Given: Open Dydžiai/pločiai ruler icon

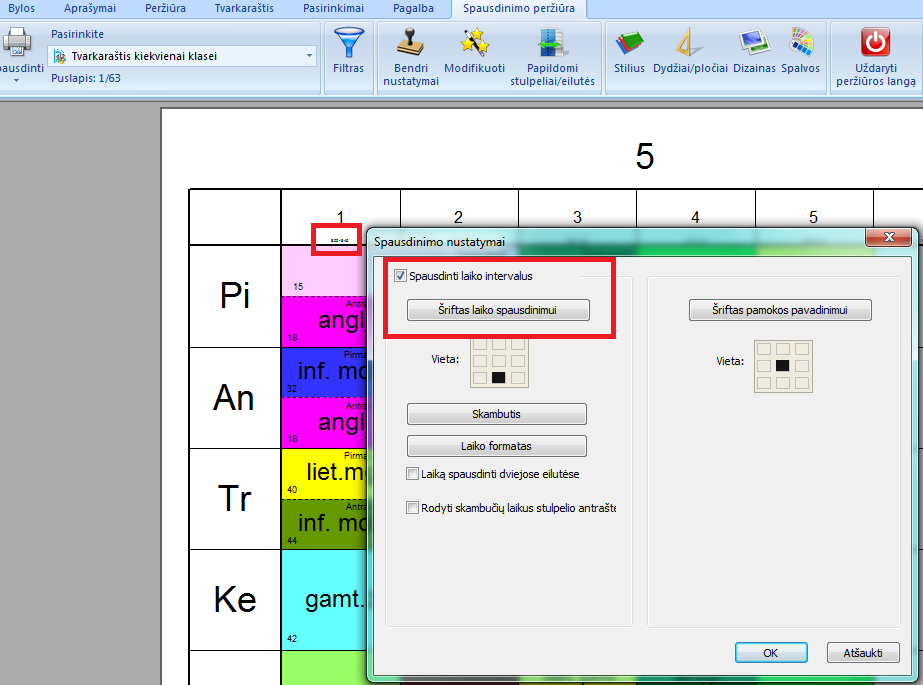Looking at the screenshot, I should point(689,44).
